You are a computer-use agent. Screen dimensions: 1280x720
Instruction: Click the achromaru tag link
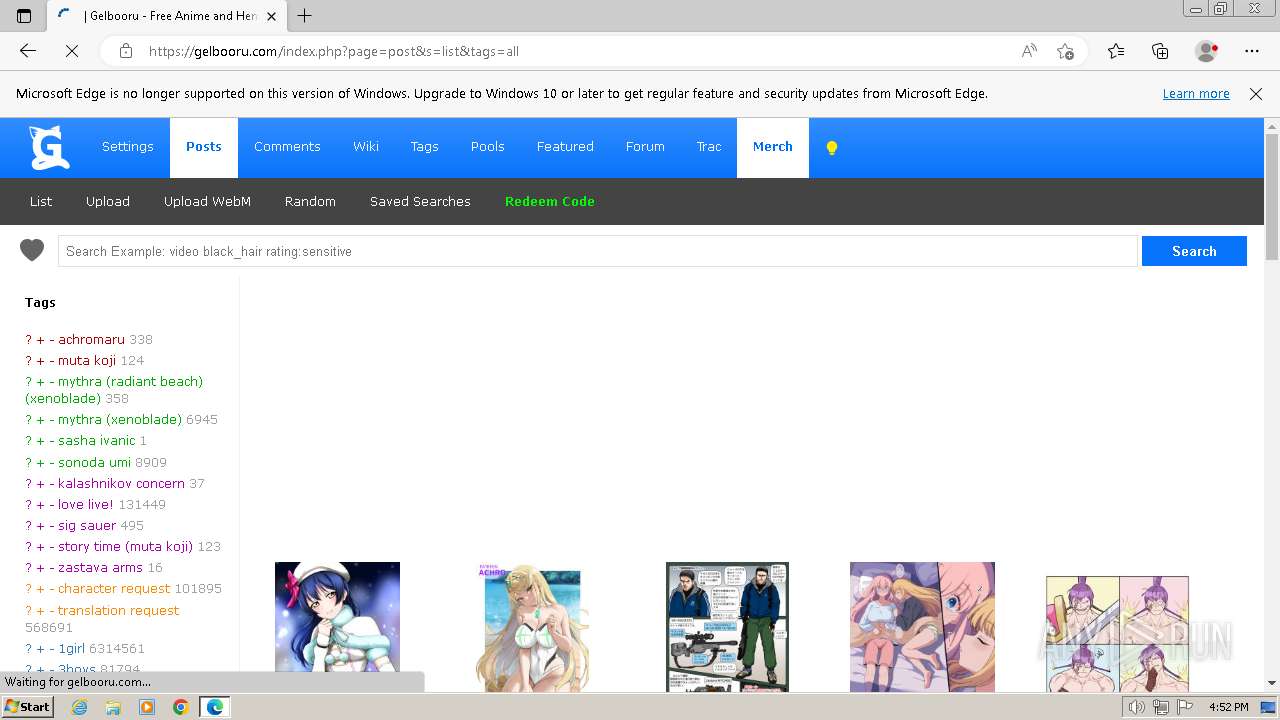click(x=91, y=339)
